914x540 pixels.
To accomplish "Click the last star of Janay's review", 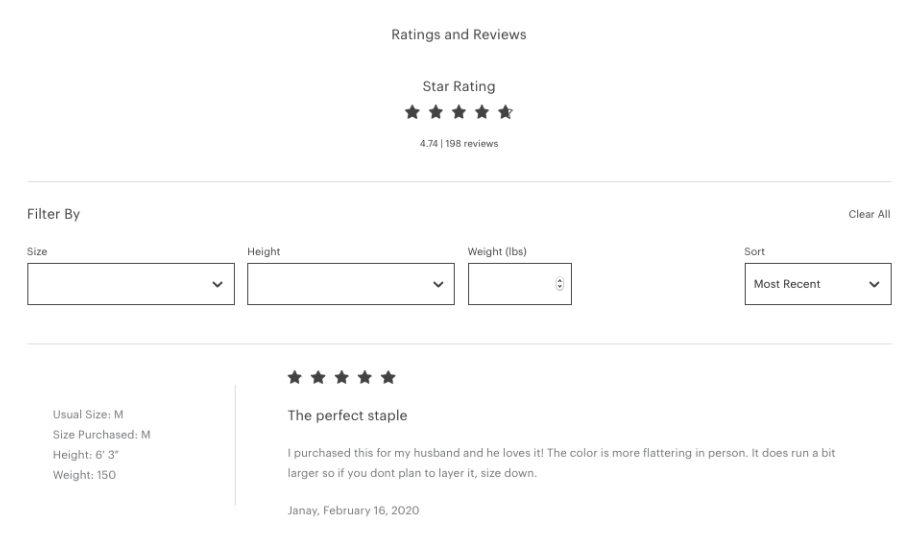I will [x=389, y=377].
